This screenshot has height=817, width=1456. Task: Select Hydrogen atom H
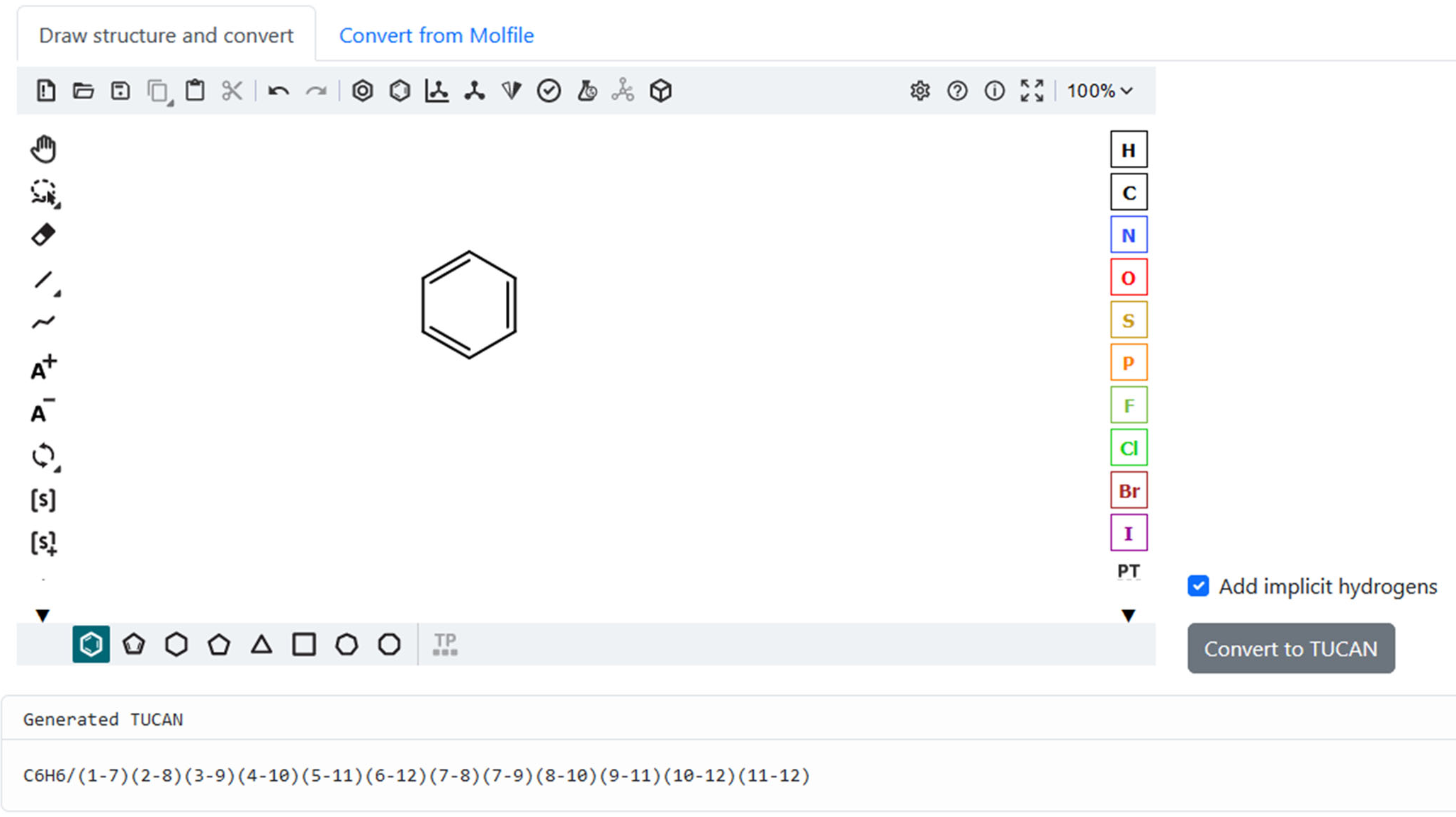1129,150
